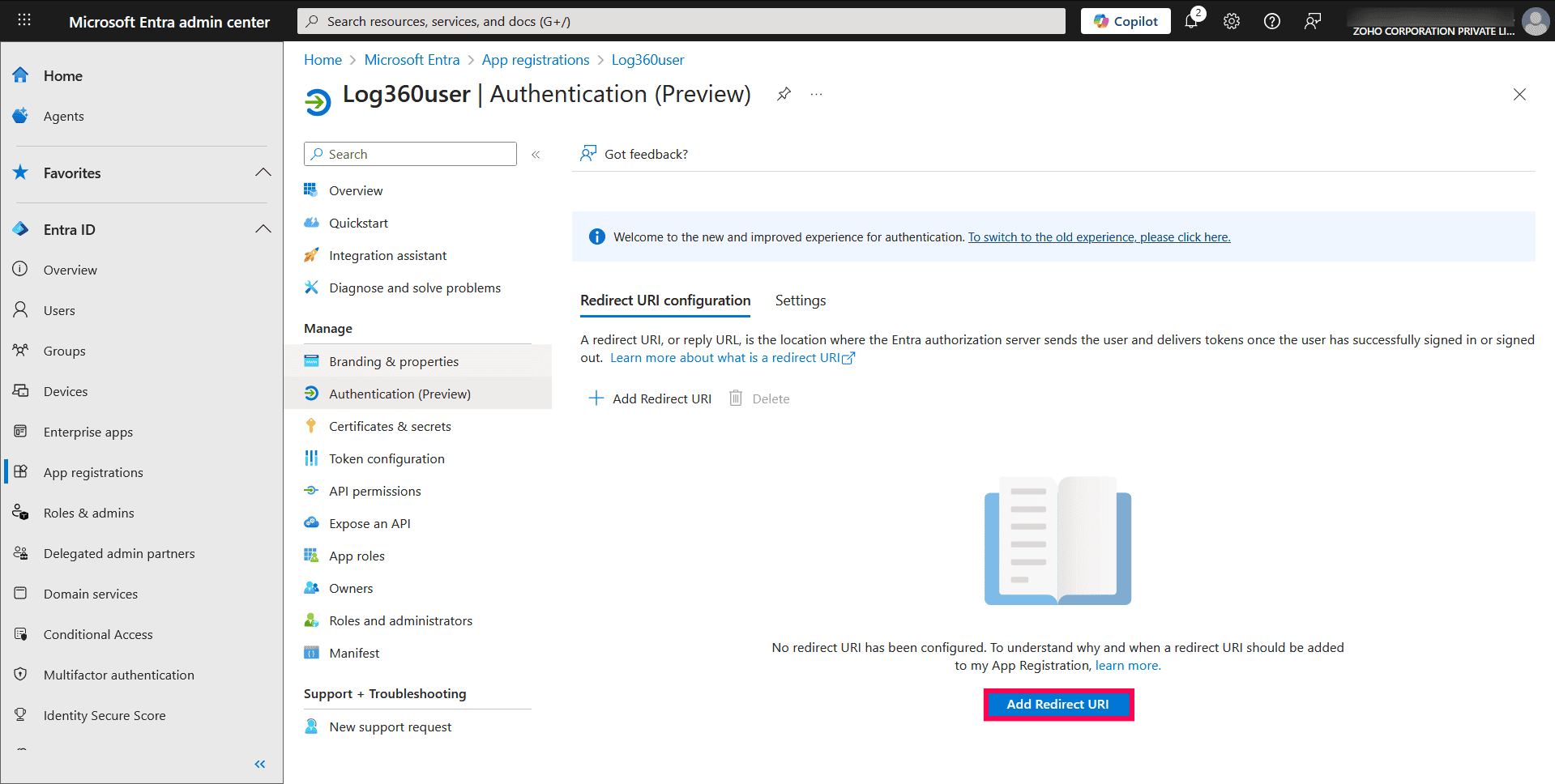Open the Manifest editor
1555x784 pixels.
(x=353, y=652)
